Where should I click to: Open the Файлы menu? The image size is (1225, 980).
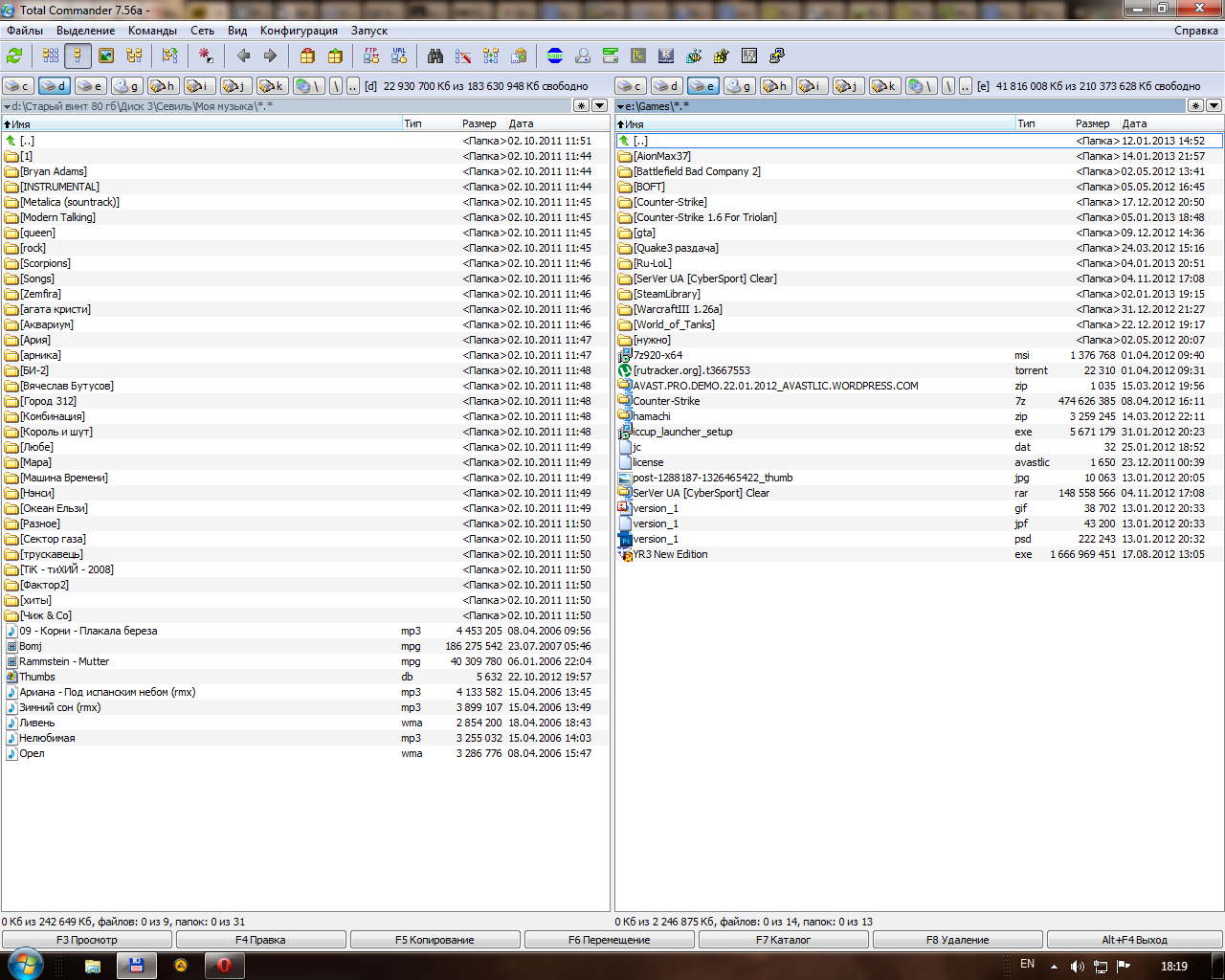pos(25,31)
